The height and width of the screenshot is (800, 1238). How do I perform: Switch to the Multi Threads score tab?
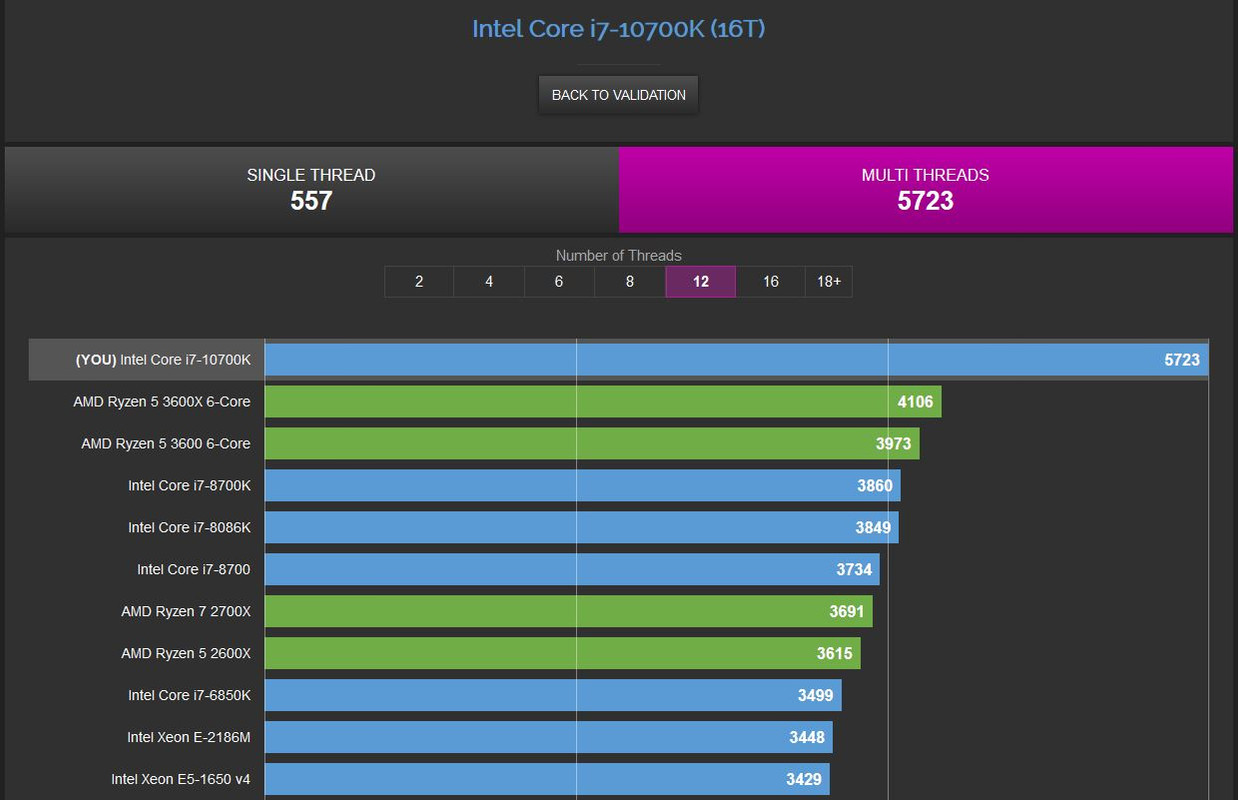coord(926,190)
